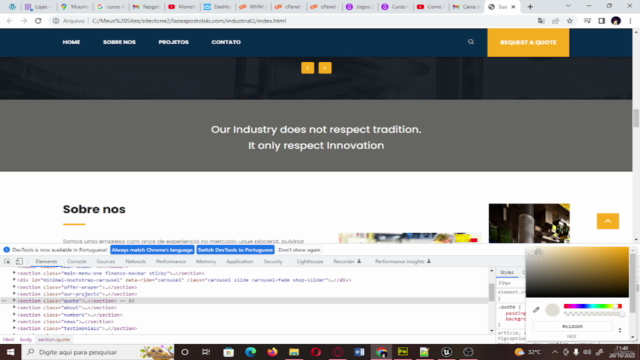The height and width of the screenshot is (360, 640).
Task: Open Microsoft Word from taskbar
Action: (x=359, y=352)
